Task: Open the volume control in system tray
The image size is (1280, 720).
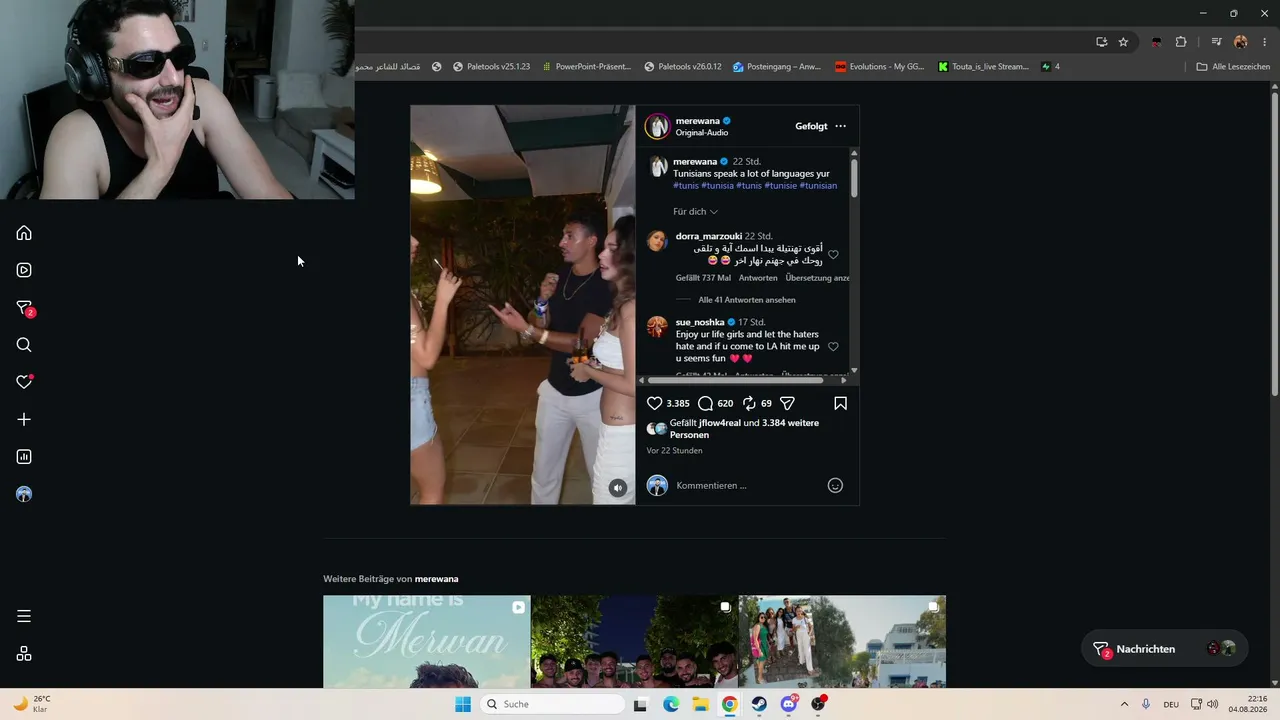Action: point(1212,704)
